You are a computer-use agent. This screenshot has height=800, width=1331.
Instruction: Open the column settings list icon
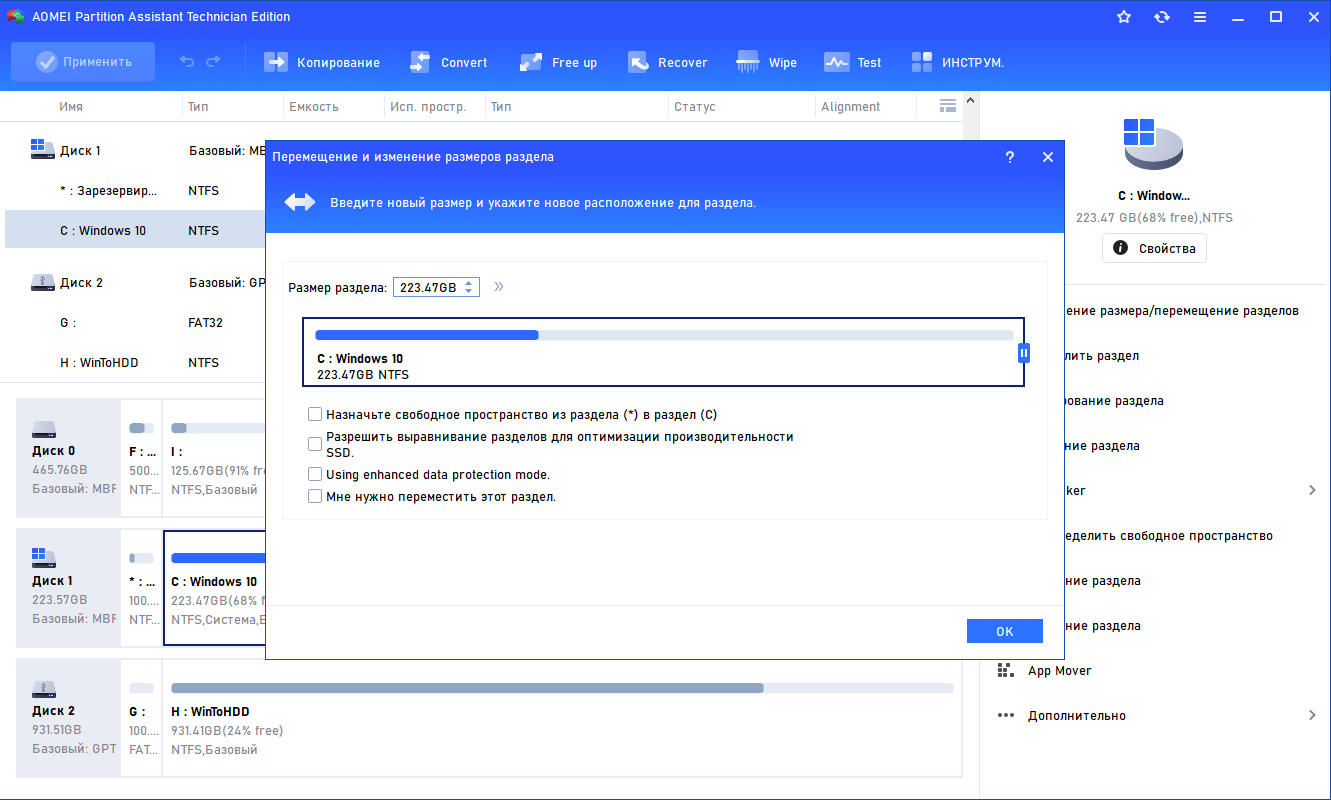click(x=948, y=106)
